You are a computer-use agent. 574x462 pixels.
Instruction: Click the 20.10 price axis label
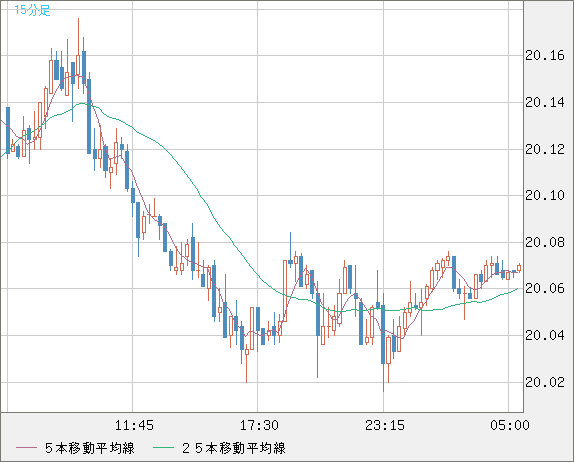click(x=545, y=195)
